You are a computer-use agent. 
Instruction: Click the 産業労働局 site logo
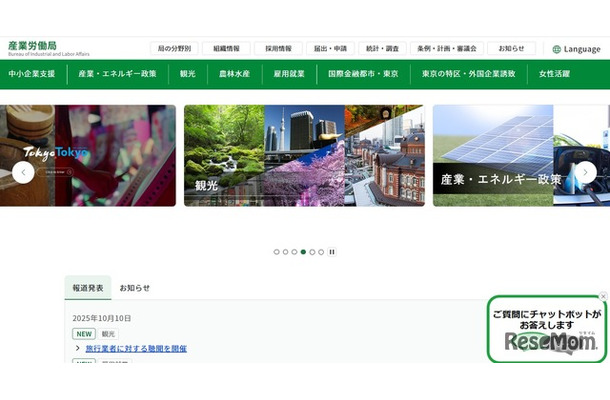tap(34, 48)
